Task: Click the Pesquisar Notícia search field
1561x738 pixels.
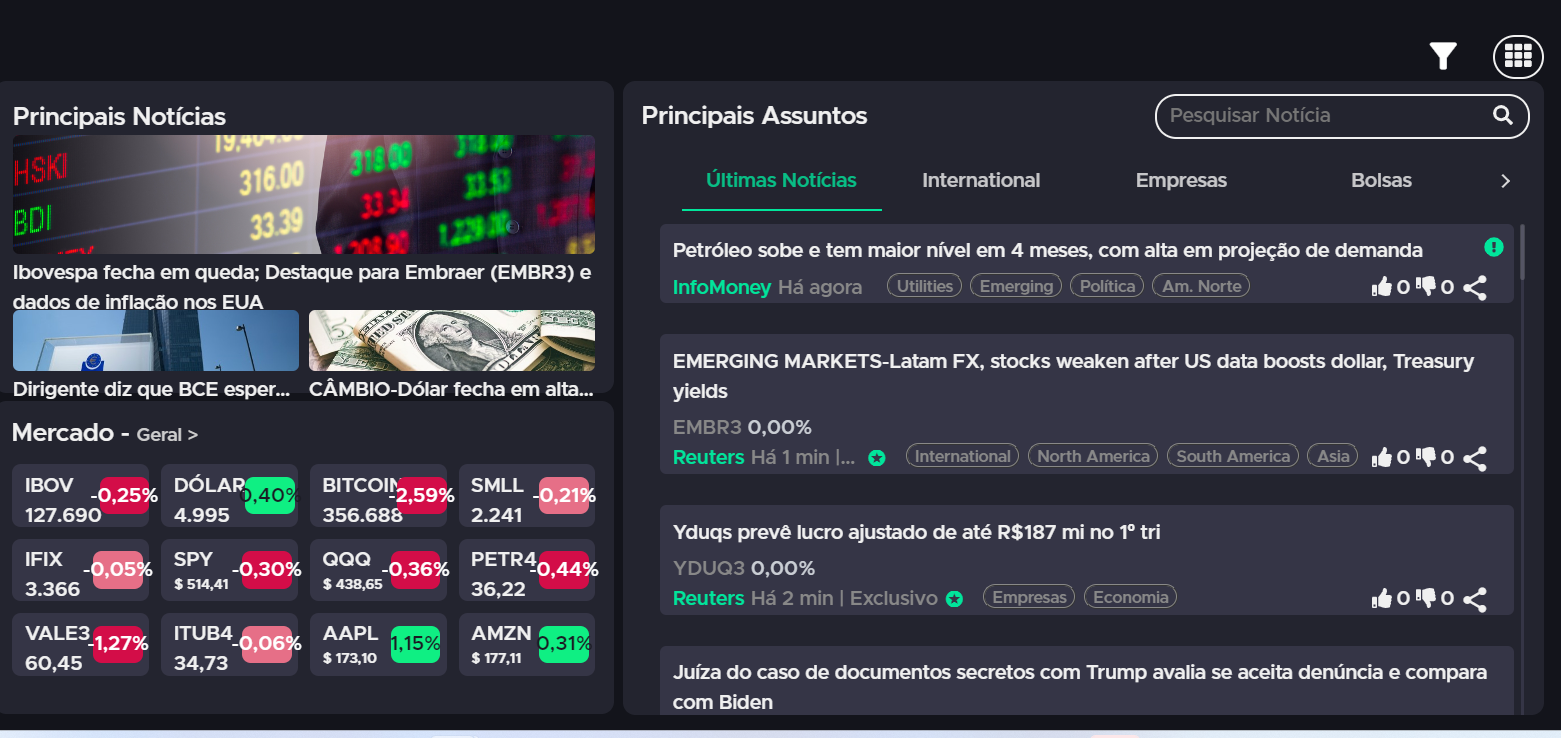Action: point(1320,115)
